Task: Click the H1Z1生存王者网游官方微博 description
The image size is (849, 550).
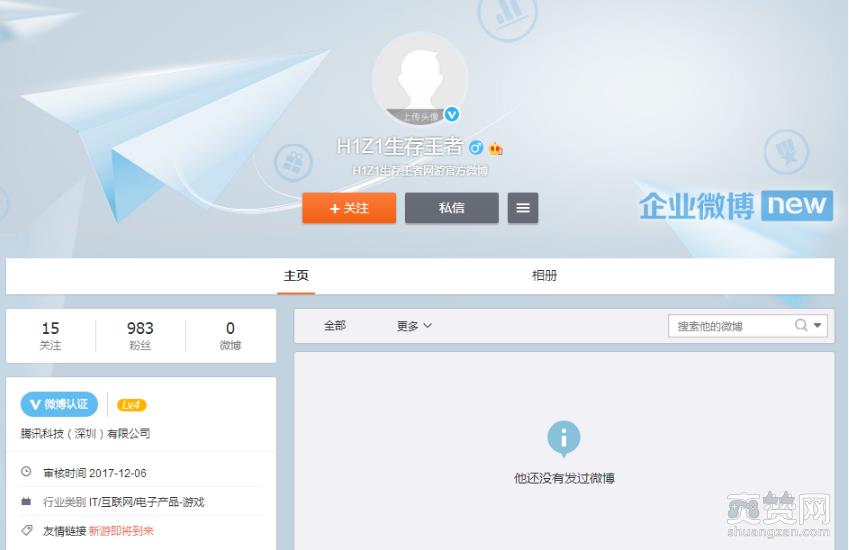Action: [420, 171]
